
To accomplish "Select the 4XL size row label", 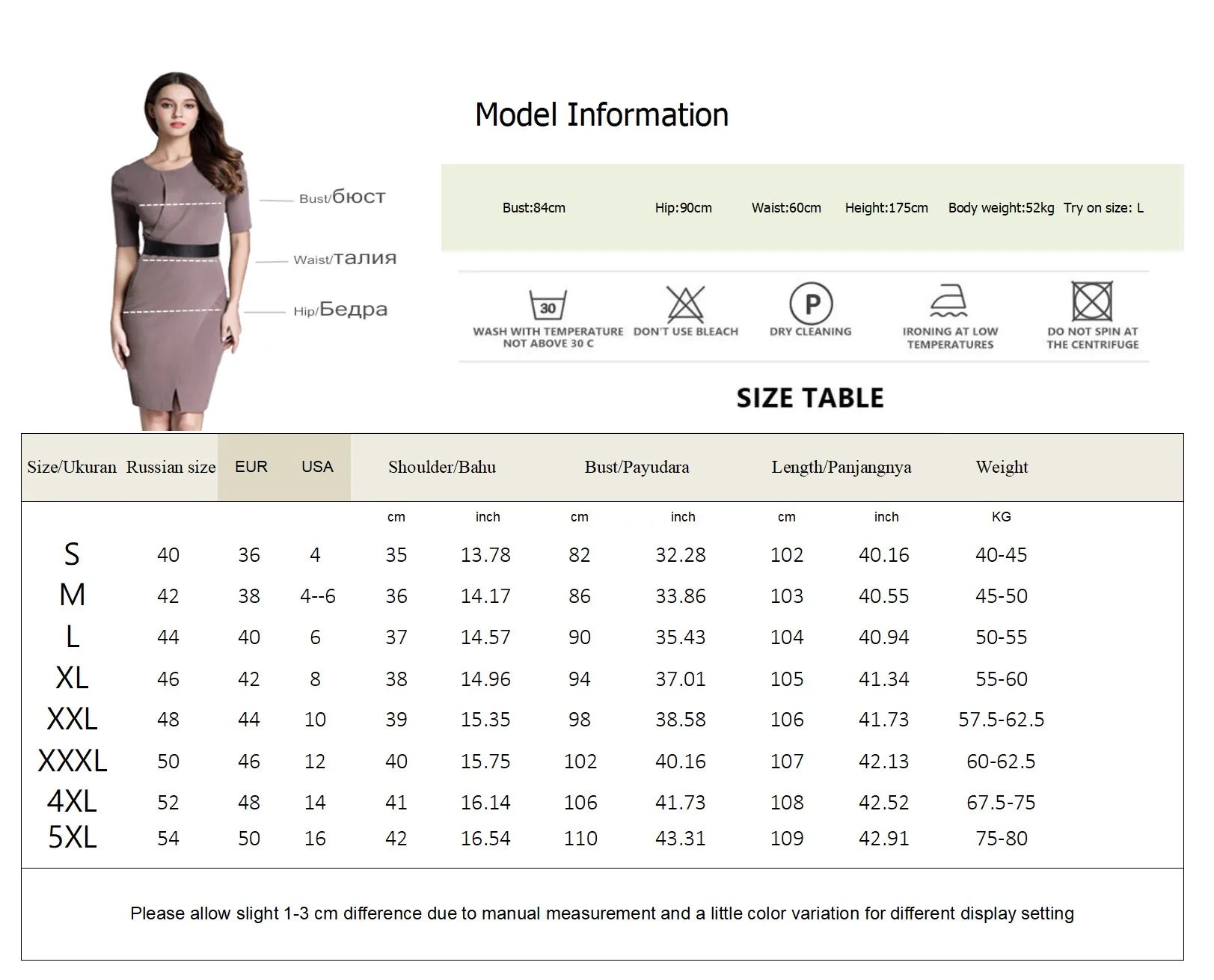I will tap(72, 801).
